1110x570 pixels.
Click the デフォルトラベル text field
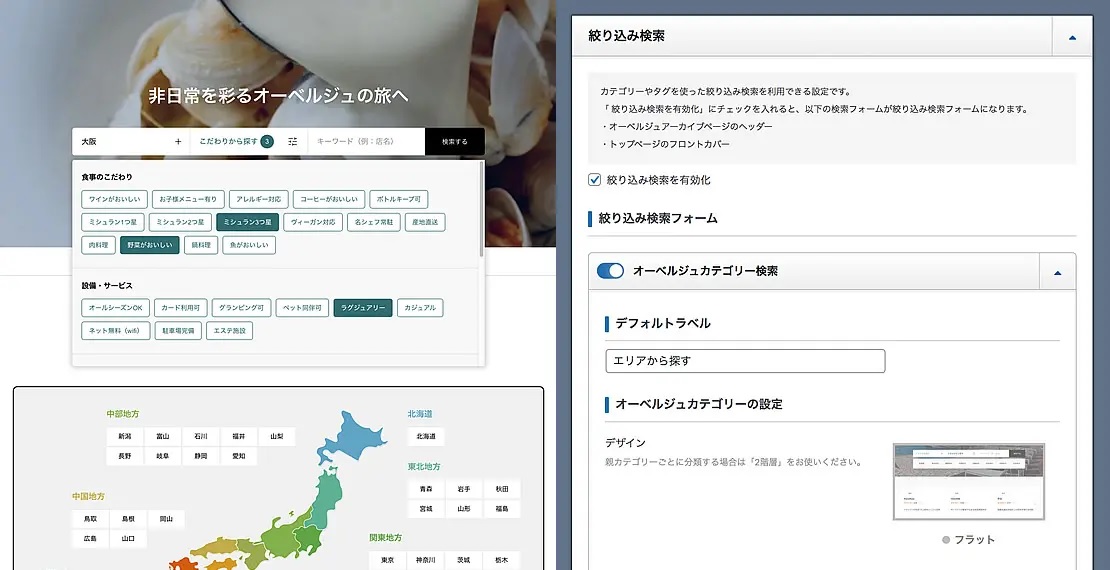[x=745, y=361]
